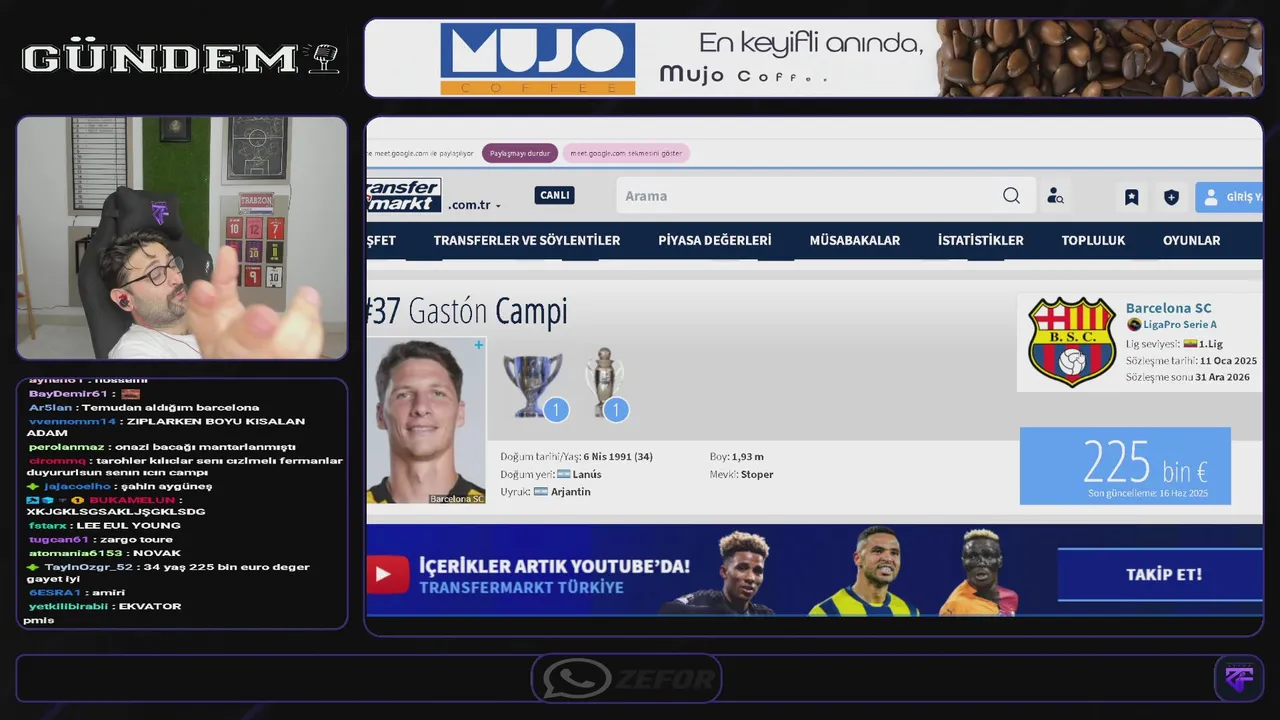Click the height value '1,93 m'
The height and width of the screenshot is (720, 1280).
coord(747,456)
